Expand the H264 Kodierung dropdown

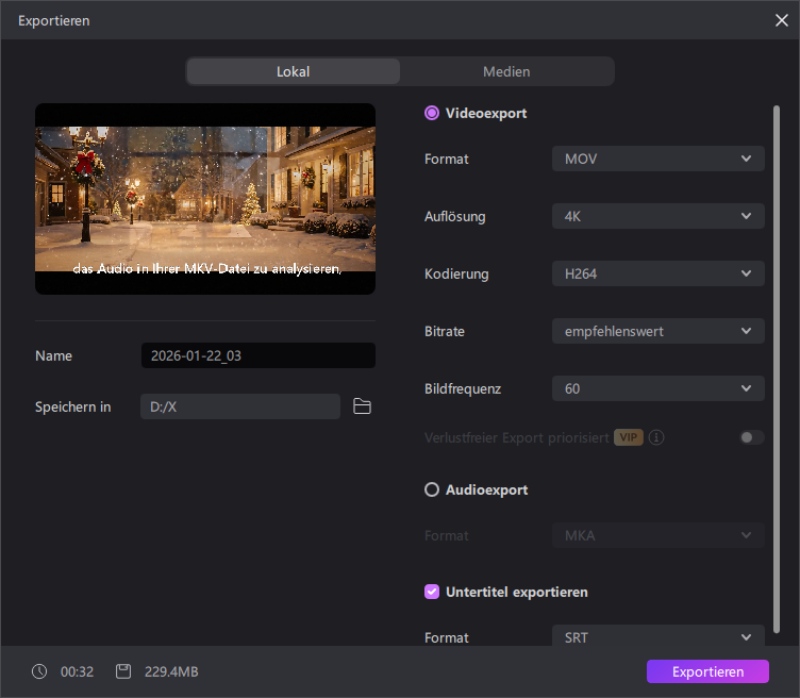coord(658,273)
